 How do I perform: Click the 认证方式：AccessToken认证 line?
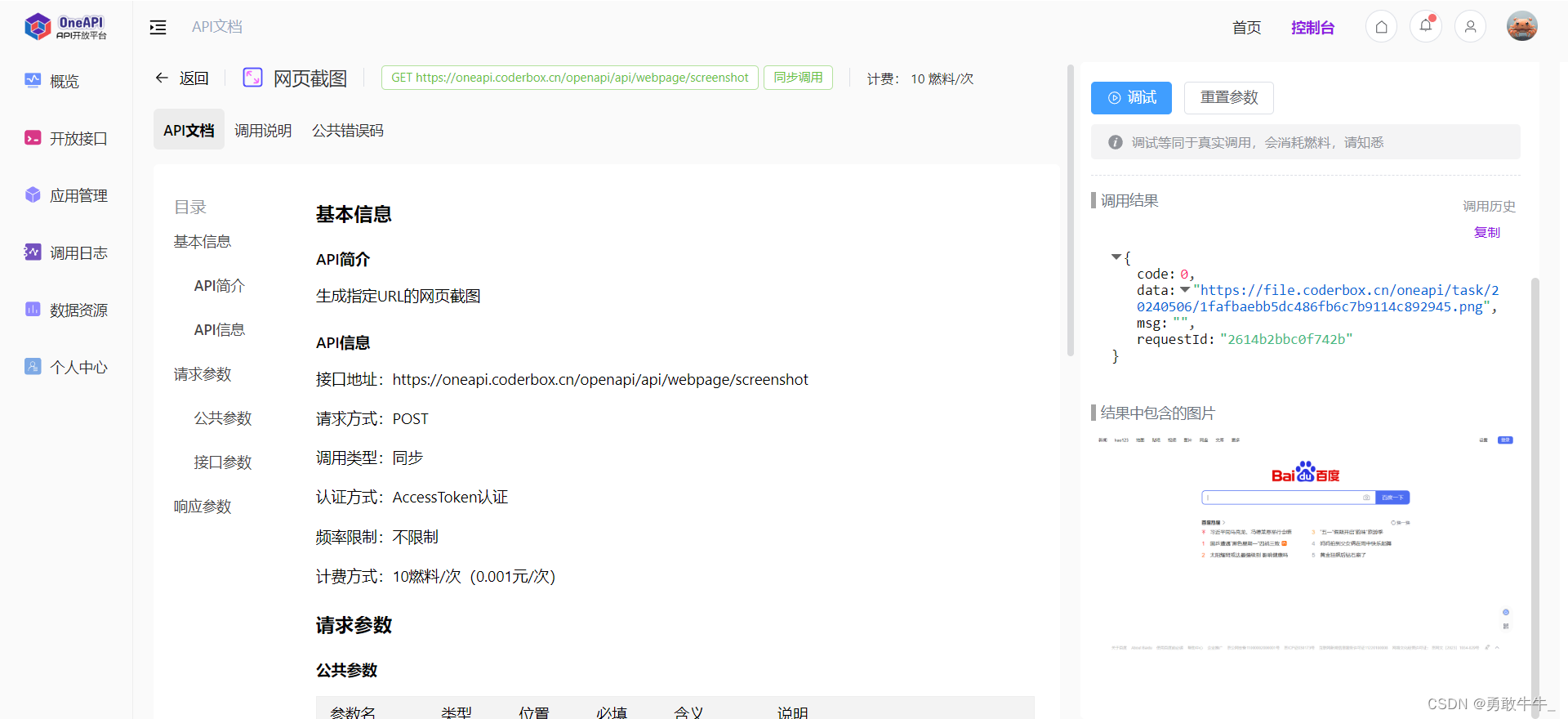point(412,498)
